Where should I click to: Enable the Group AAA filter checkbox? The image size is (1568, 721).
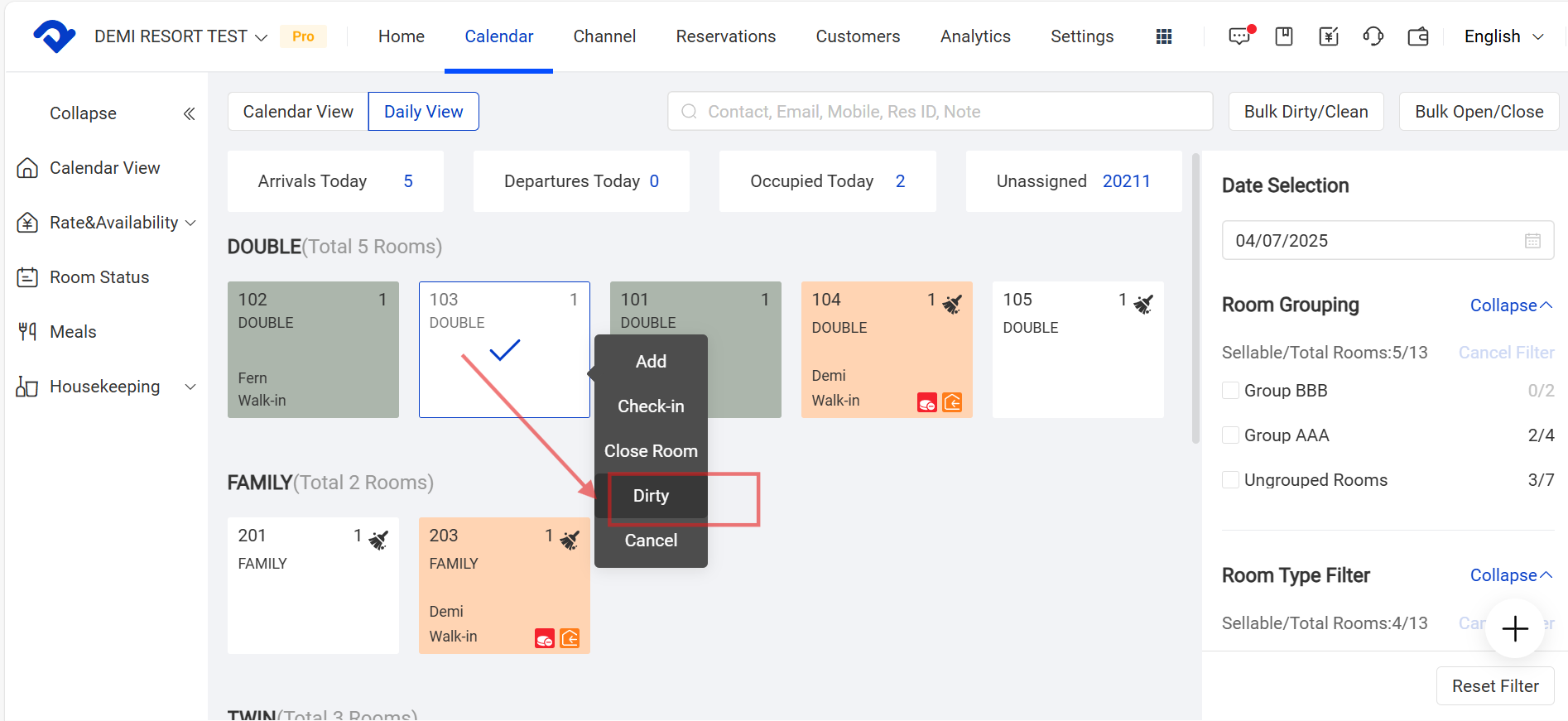1231,435
